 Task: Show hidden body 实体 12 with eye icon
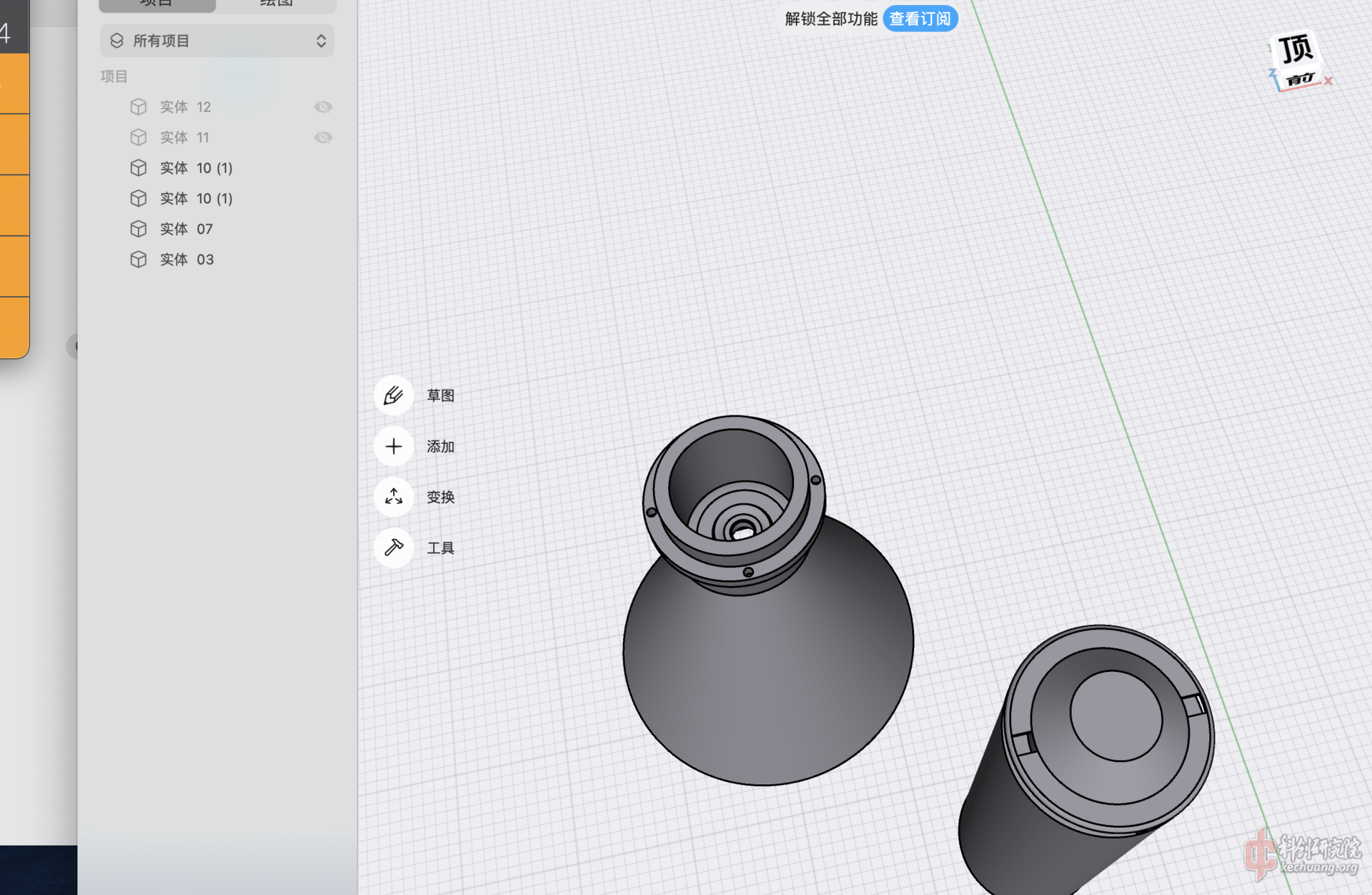(x=323, y=107)
